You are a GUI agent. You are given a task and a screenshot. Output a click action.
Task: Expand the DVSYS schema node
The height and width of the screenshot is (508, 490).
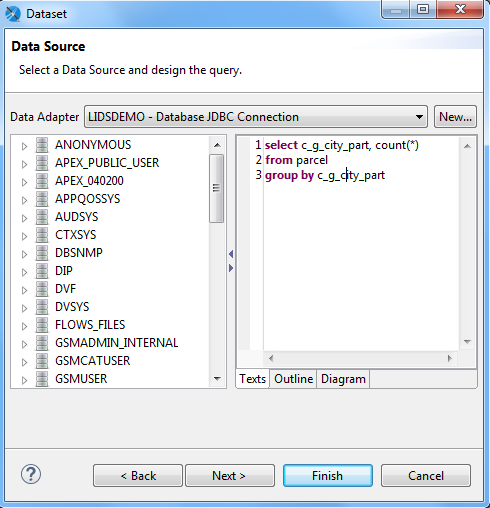coord(24,308)
